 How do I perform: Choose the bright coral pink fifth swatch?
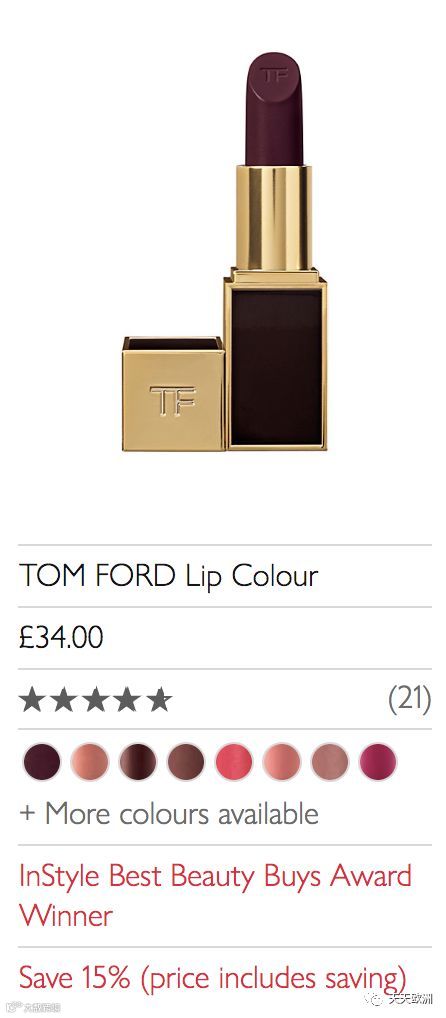click(x=234, y=762)
